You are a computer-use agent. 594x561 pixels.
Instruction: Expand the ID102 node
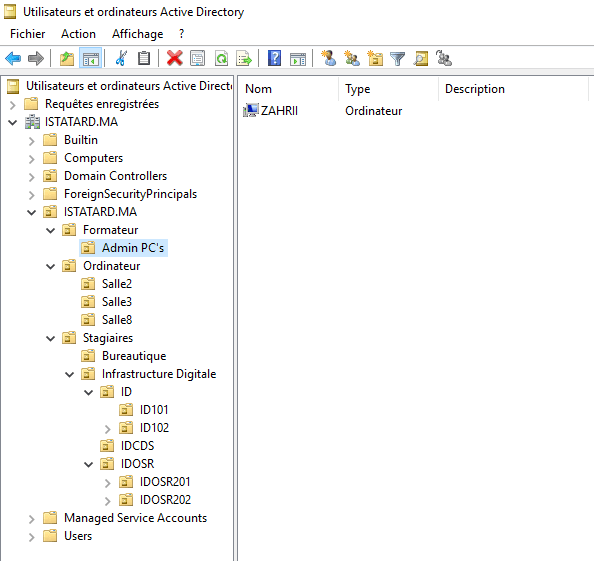pos(108,428)
